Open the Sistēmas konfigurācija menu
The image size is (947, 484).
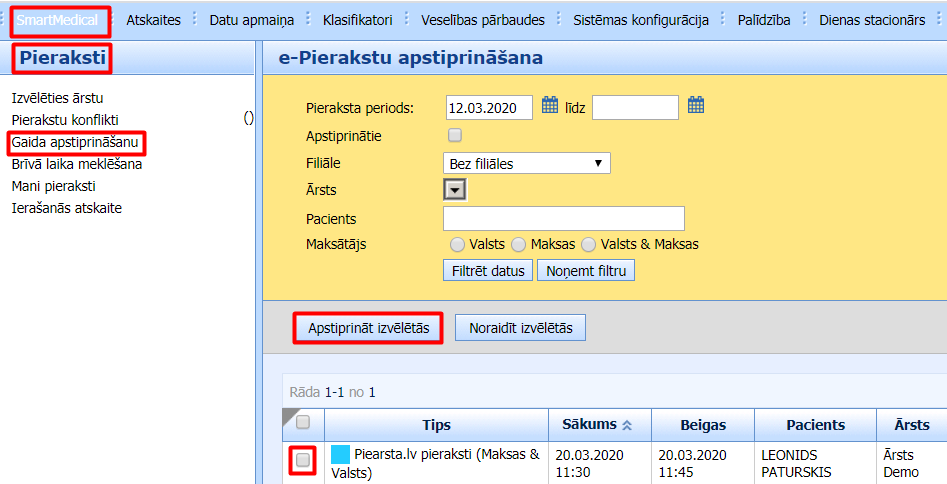641,20
